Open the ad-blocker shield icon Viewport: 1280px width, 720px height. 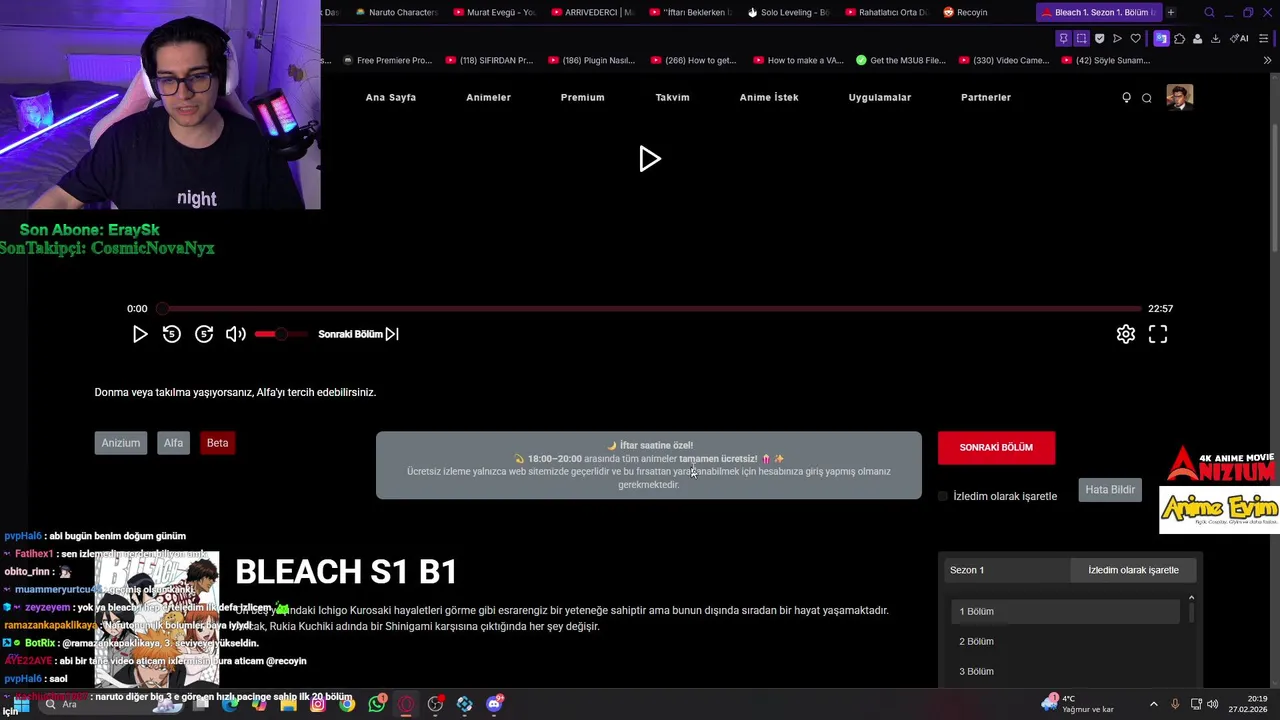pos(1099,39)
